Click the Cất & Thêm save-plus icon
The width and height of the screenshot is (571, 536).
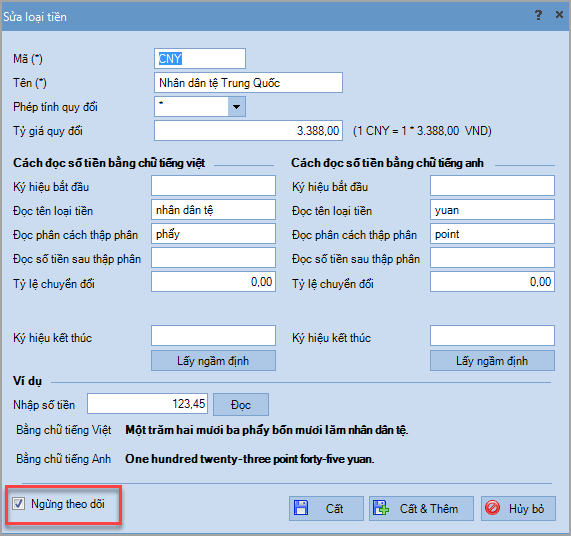[x=381, y=508]
